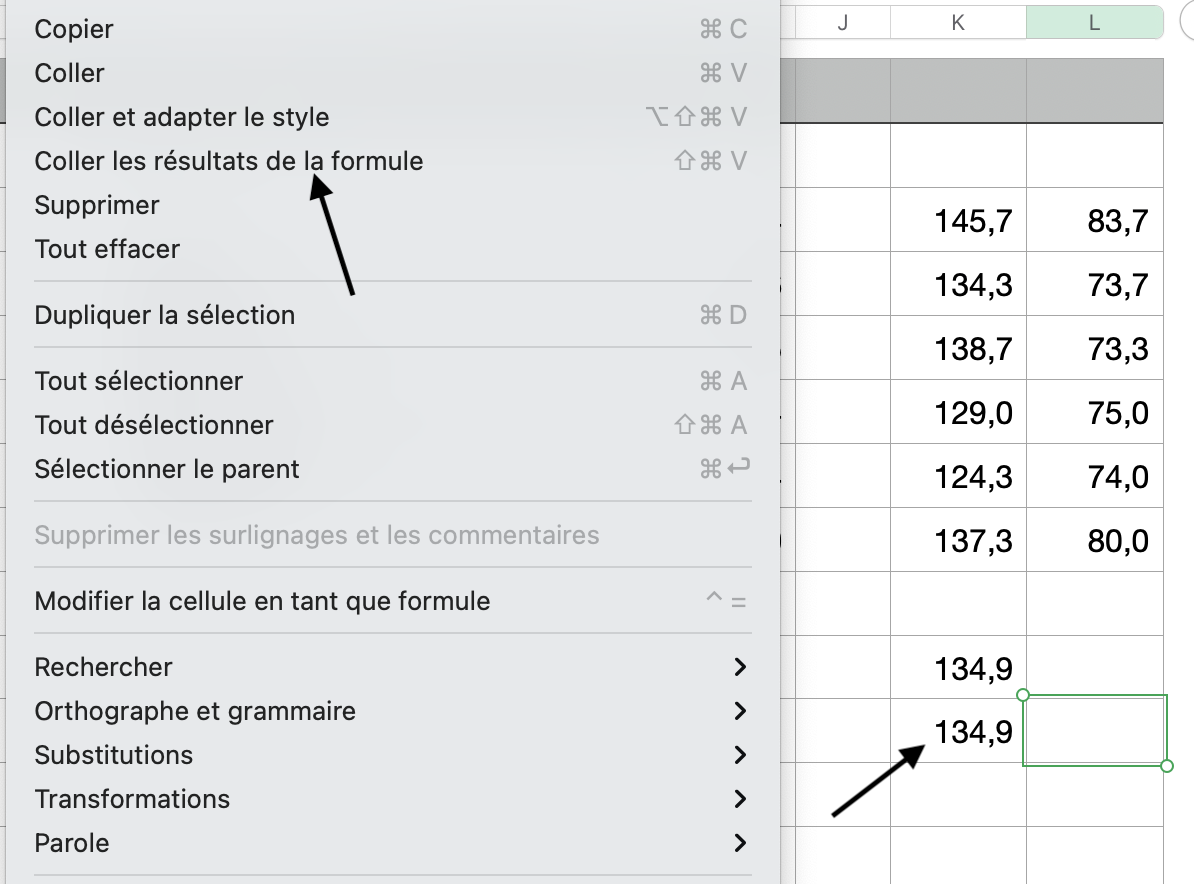Click Modifier la cellule en tant que formule

pos(262,601)
